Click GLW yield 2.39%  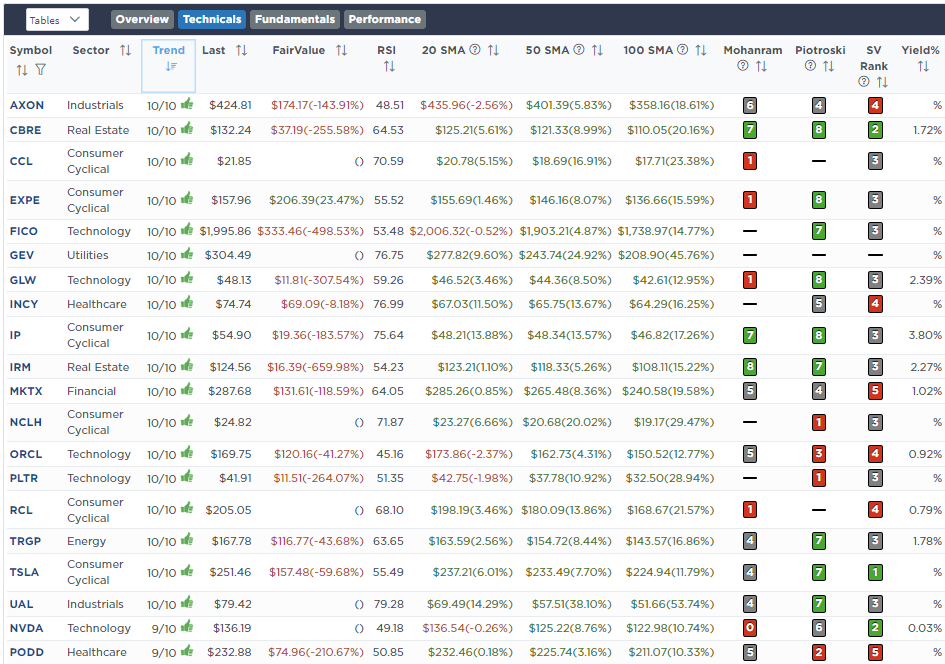coord(925,280)
